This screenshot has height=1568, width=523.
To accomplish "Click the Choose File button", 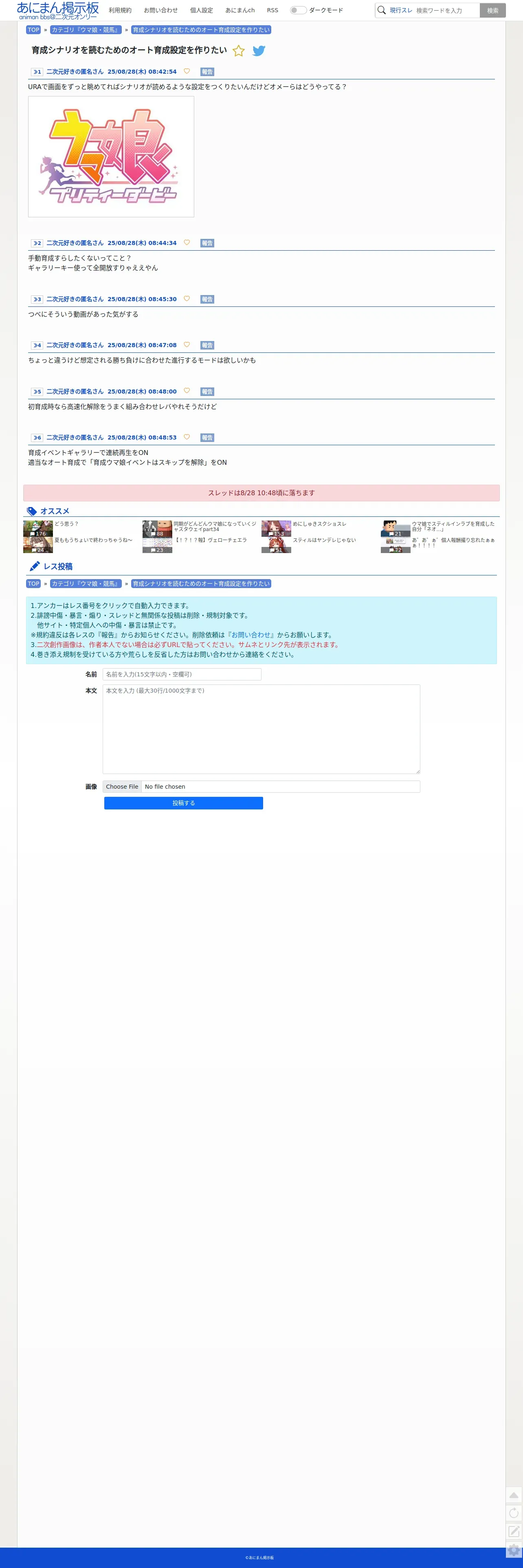I will [122, 786].
